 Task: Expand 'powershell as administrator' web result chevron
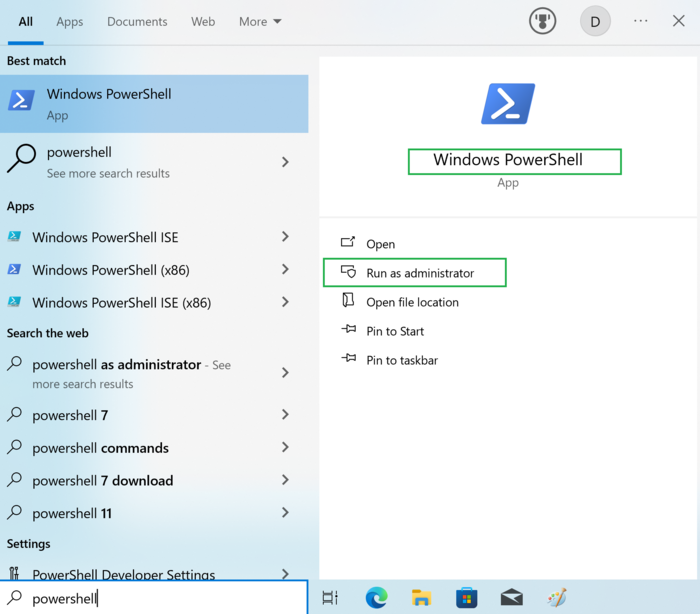285,372
